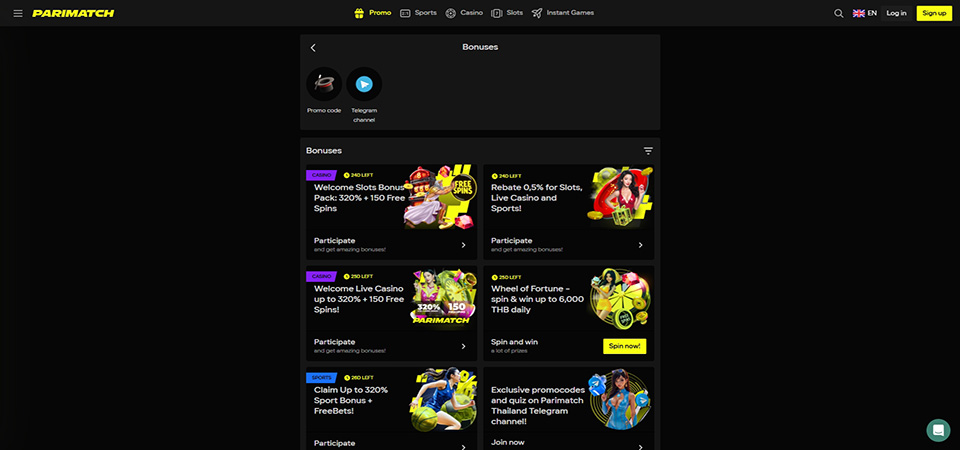The width and height of the screenshot is (960, 450).
Task: Open the bonuses filter icon
Action: [648, 151]
